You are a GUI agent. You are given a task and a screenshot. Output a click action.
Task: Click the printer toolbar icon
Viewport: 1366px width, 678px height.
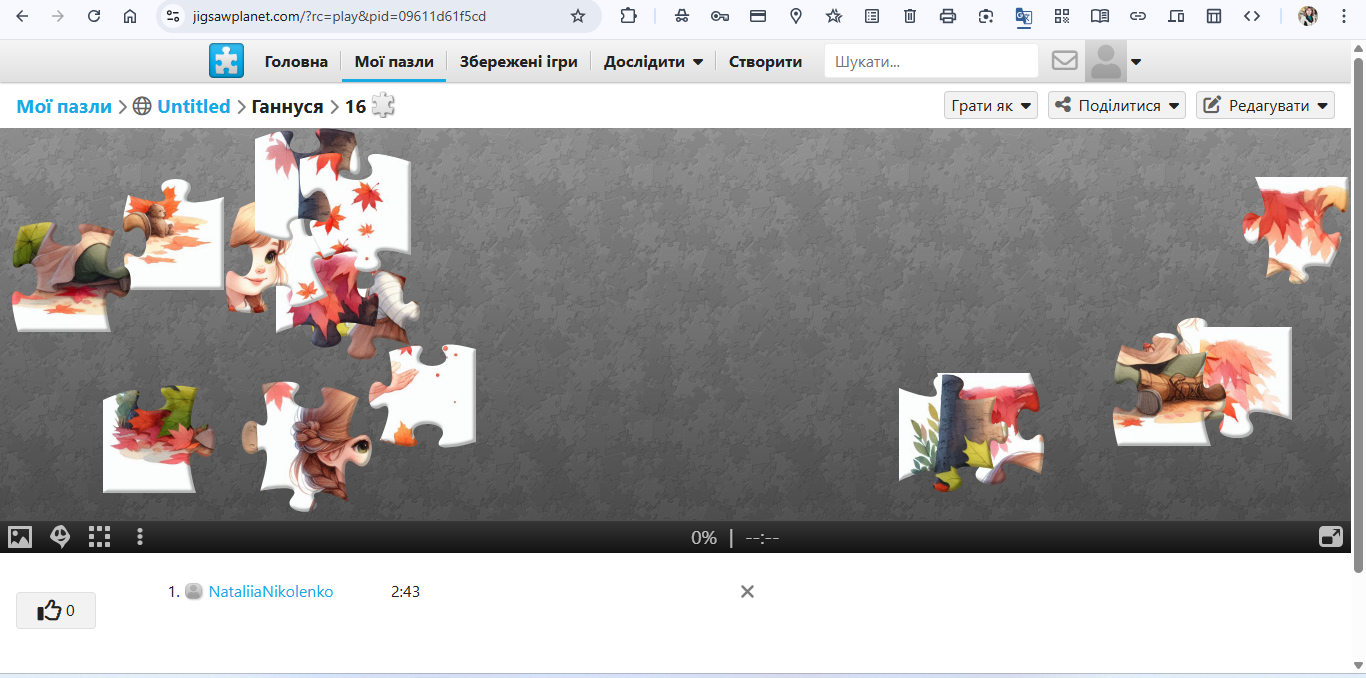pos(948,16)
